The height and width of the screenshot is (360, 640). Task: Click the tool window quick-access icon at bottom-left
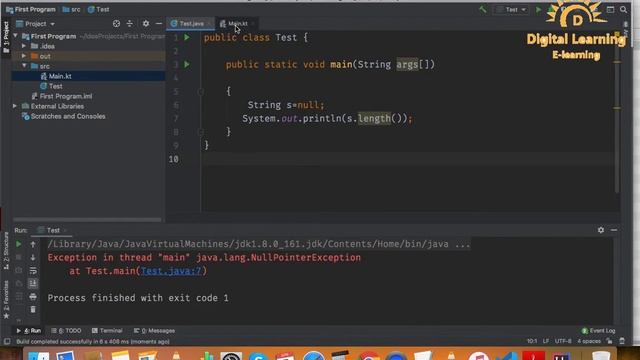(x=7, y=341)
